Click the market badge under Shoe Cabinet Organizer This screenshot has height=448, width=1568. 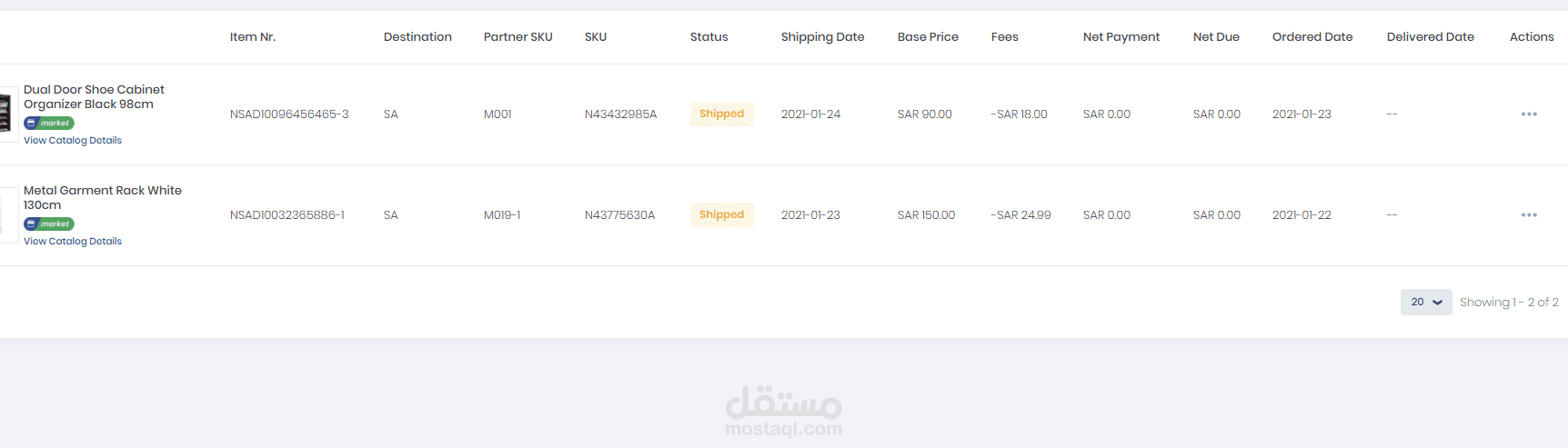[49, 123]
